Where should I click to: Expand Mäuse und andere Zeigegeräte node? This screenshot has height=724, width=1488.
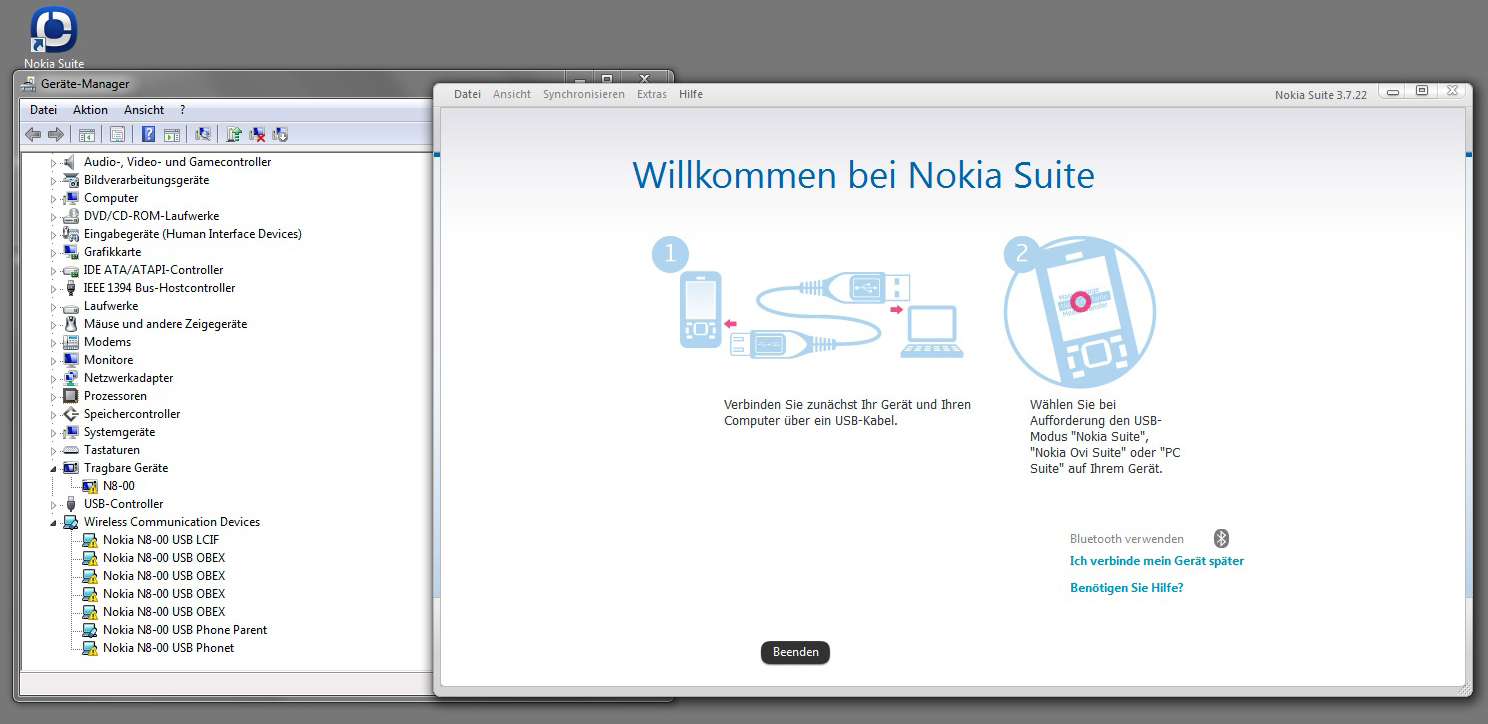pos(54,324)
